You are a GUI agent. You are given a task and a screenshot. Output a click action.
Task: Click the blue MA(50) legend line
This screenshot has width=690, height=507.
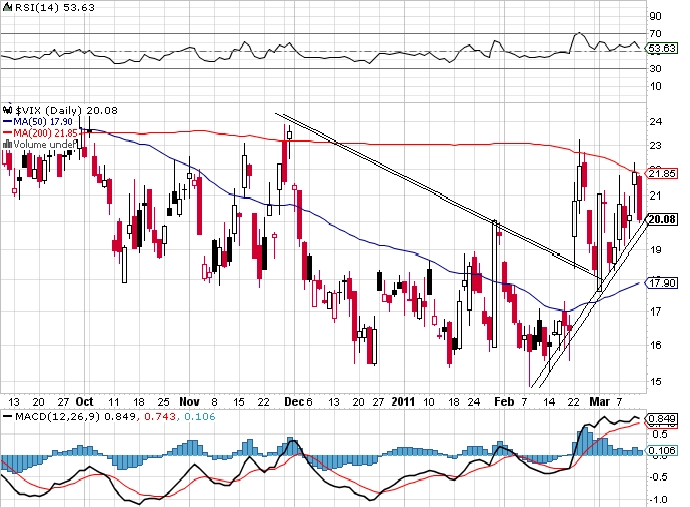7,121
